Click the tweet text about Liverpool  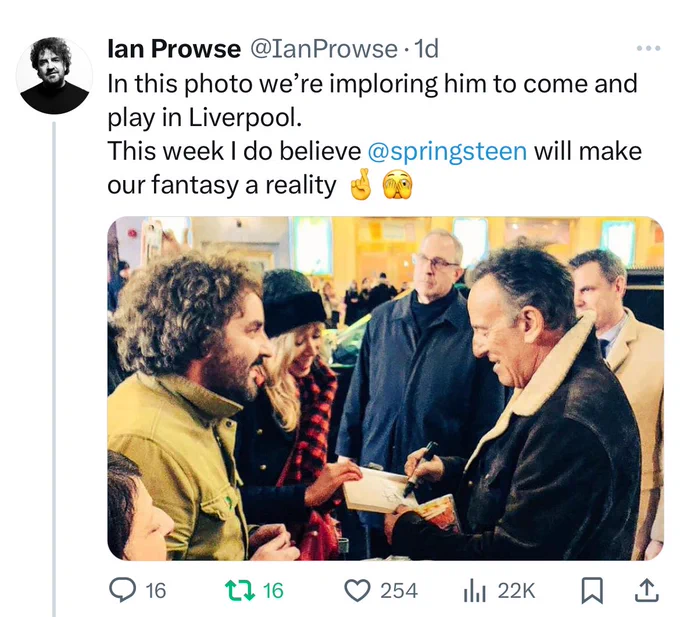(x=375, y=134)
